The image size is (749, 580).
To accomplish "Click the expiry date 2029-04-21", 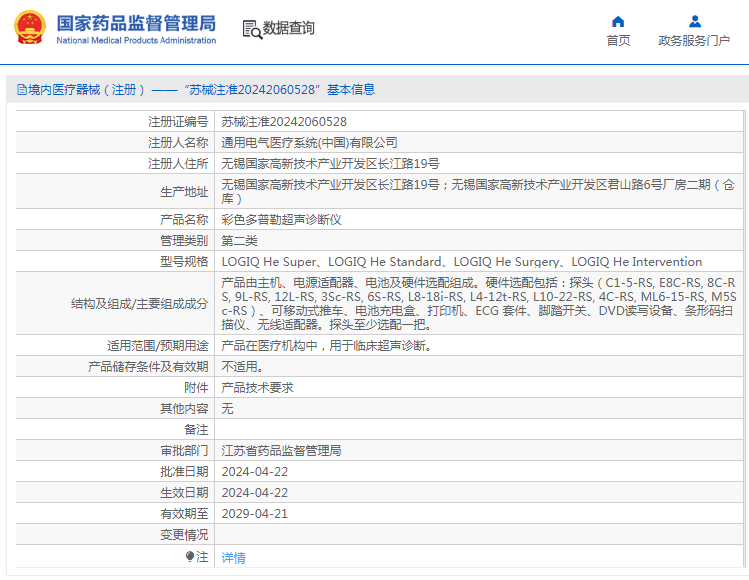I will coord(255,514).
